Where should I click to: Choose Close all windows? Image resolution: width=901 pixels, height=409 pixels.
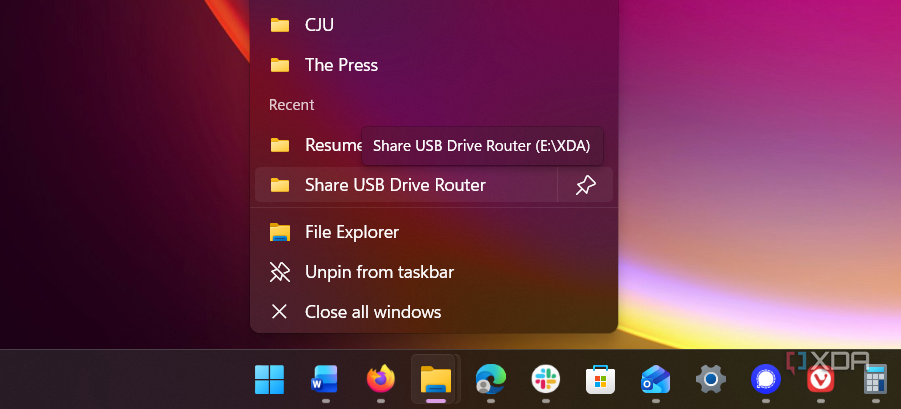[x=434, y=312]
